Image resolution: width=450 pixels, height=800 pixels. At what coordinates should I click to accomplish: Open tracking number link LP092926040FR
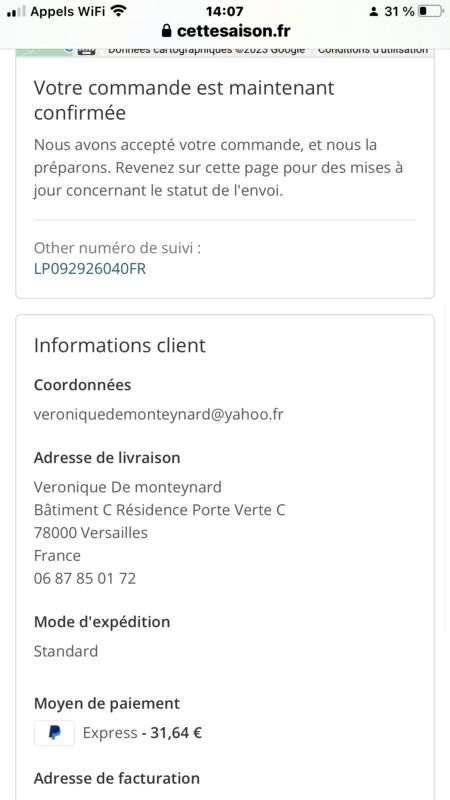click(90, 269)
